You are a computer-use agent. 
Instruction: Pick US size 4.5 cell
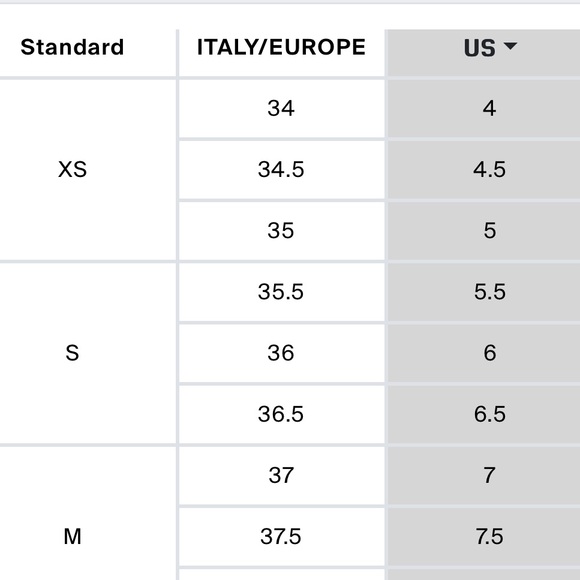click(x=483, y=170)
